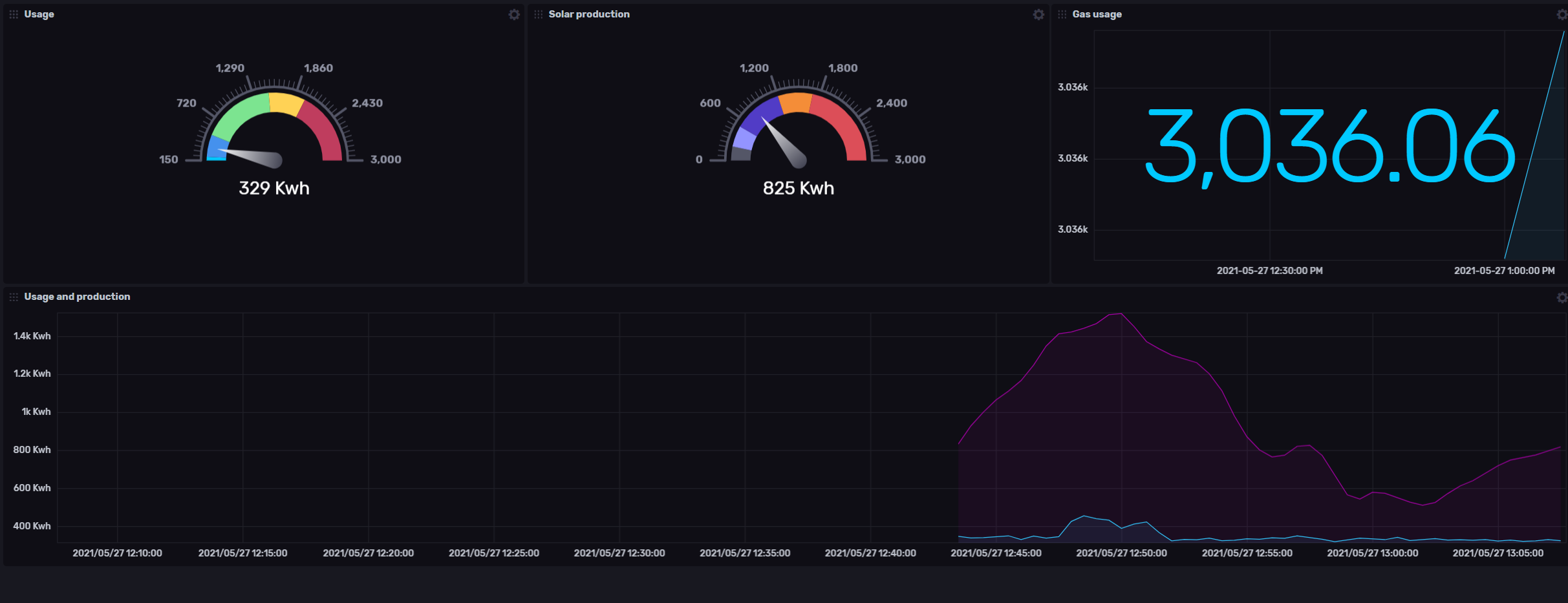Click the 2021/05/27 12:10:00 time label

point(117,553)
